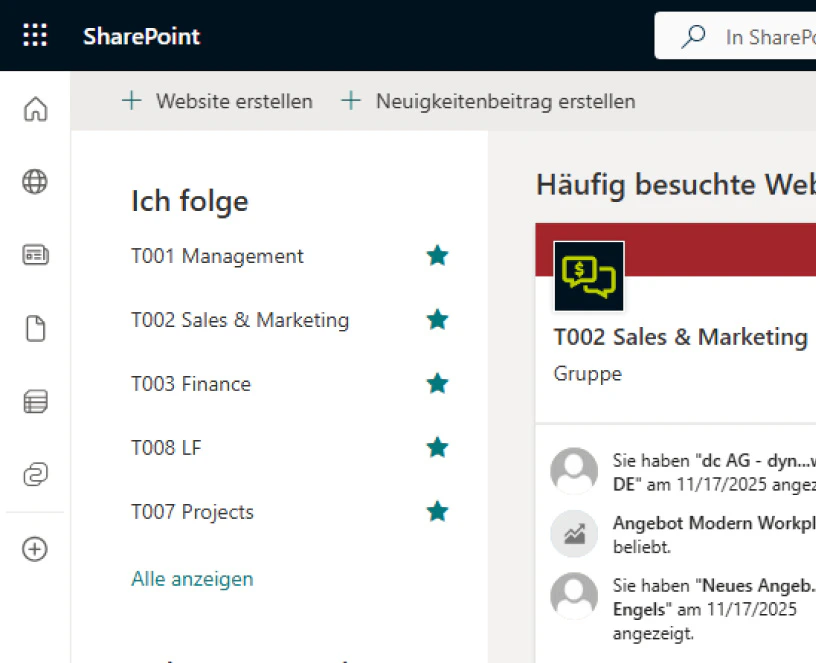
Task: Click the SharePoint title in header
Action: (x=141, y=36)
